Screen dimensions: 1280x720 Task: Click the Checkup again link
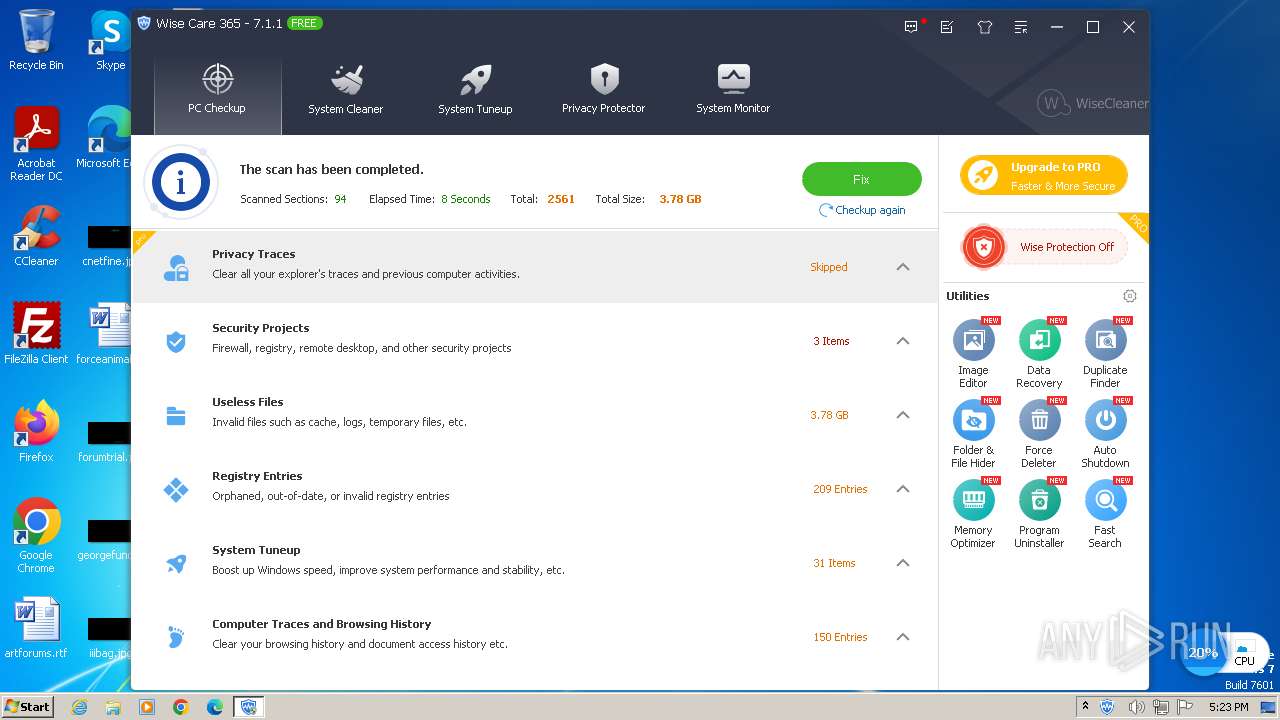(862, 210)
